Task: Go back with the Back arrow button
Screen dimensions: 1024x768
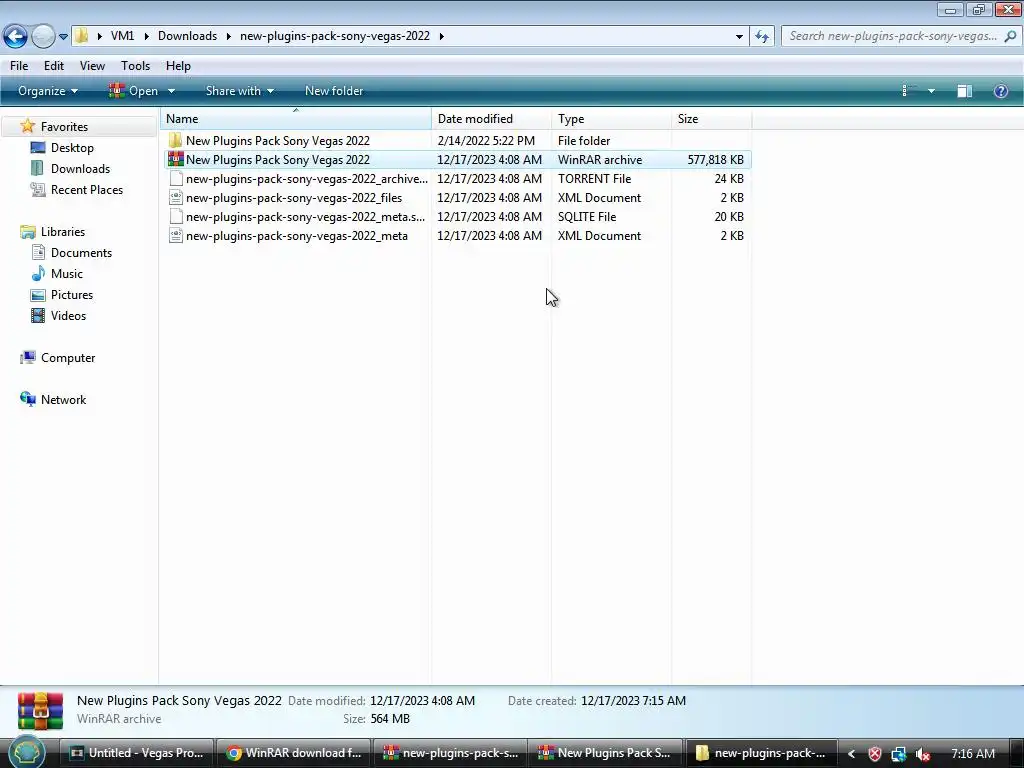Action: coord(16,36)
